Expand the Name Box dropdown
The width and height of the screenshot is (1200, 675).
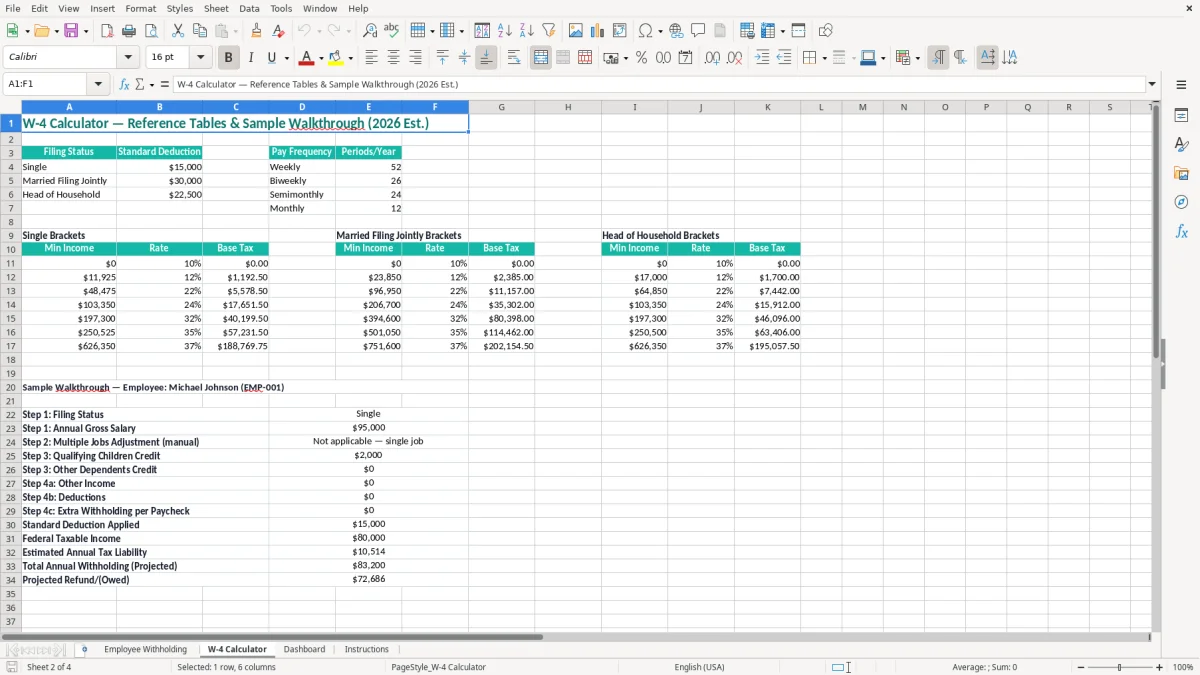(x=99, y=84)
